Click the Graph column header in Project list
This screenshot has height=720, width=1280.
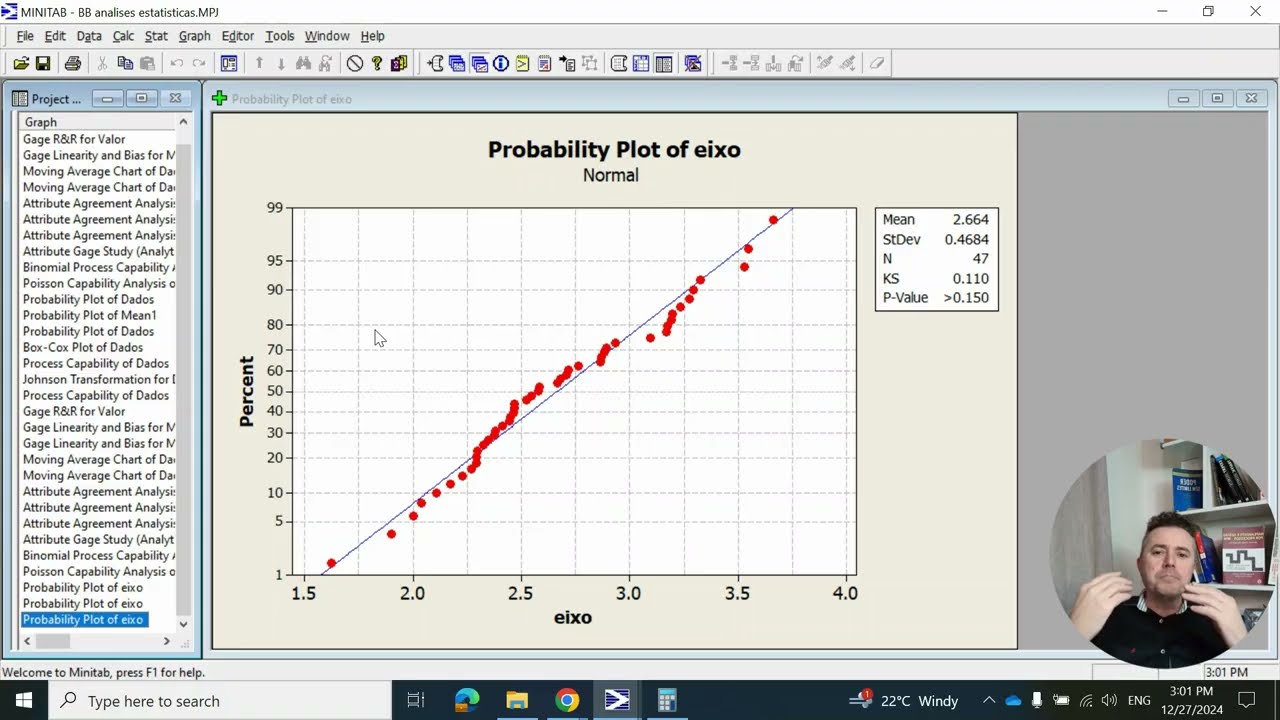pyautogui.click(x=97, y=122)
